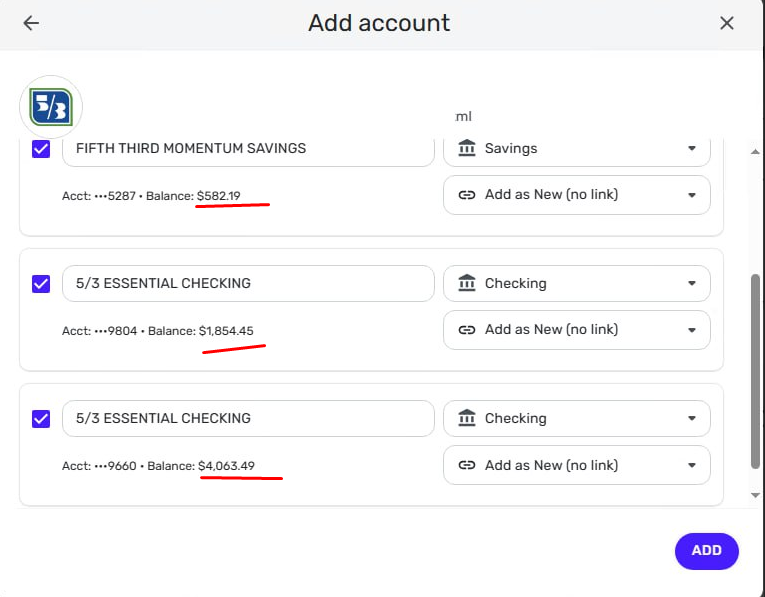Click the balance text $4,063.49
The height and width of the screenshot is (597, 765).
pyautogui.click(x=226, y=466)
